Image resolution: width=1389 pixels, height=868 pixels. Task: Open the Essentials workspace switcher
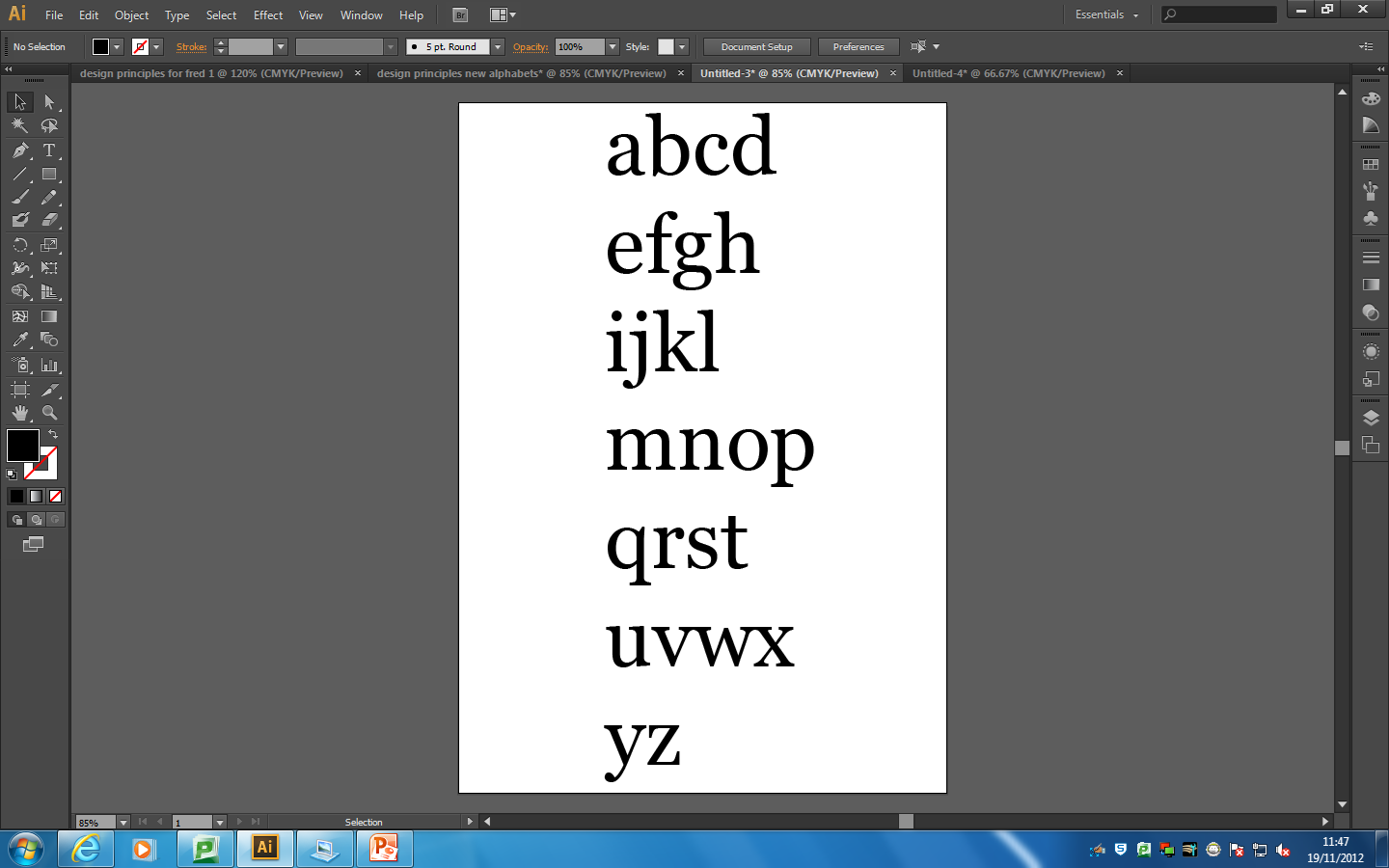1106,14
